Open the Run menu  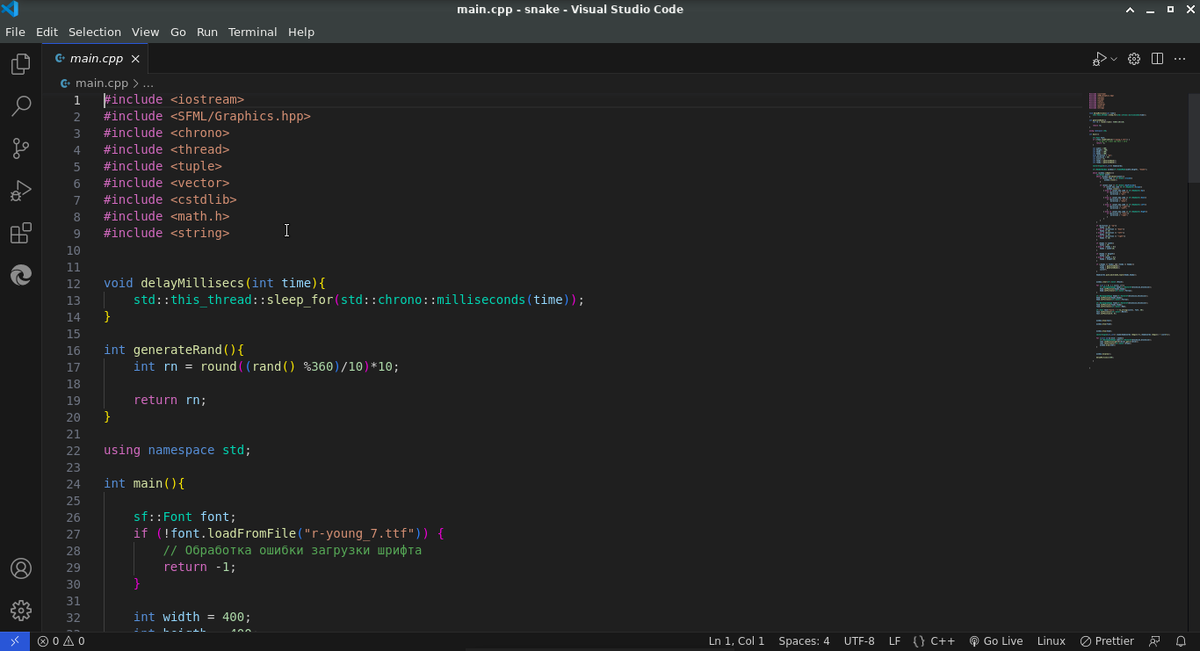point(207,32)
